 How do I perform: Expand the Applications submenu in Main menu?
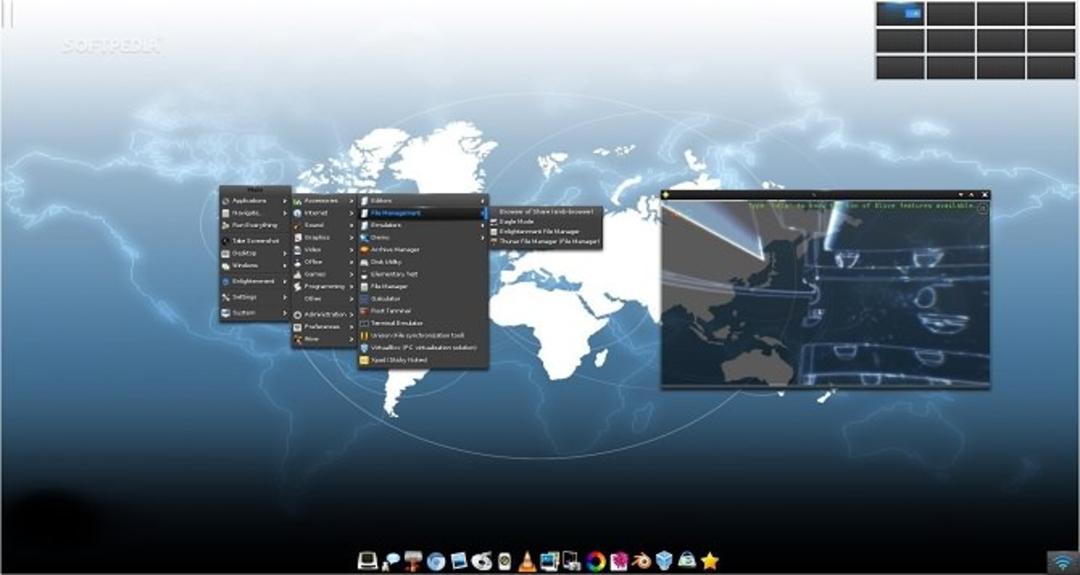(x=255, y=201)
